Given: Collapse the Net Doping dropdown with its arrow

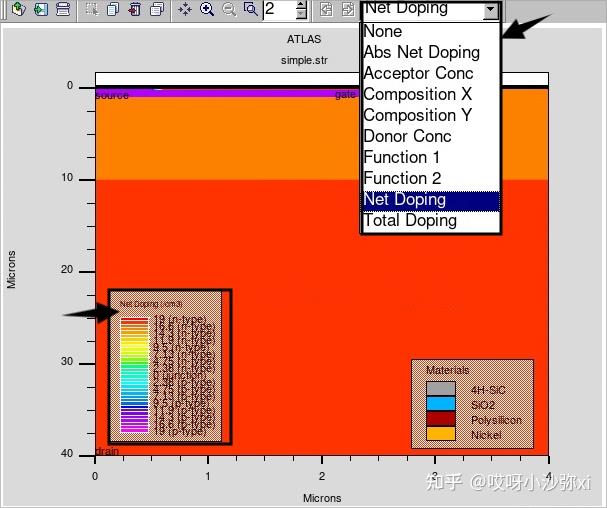Looking at the screenshot, I should [490, 9].
